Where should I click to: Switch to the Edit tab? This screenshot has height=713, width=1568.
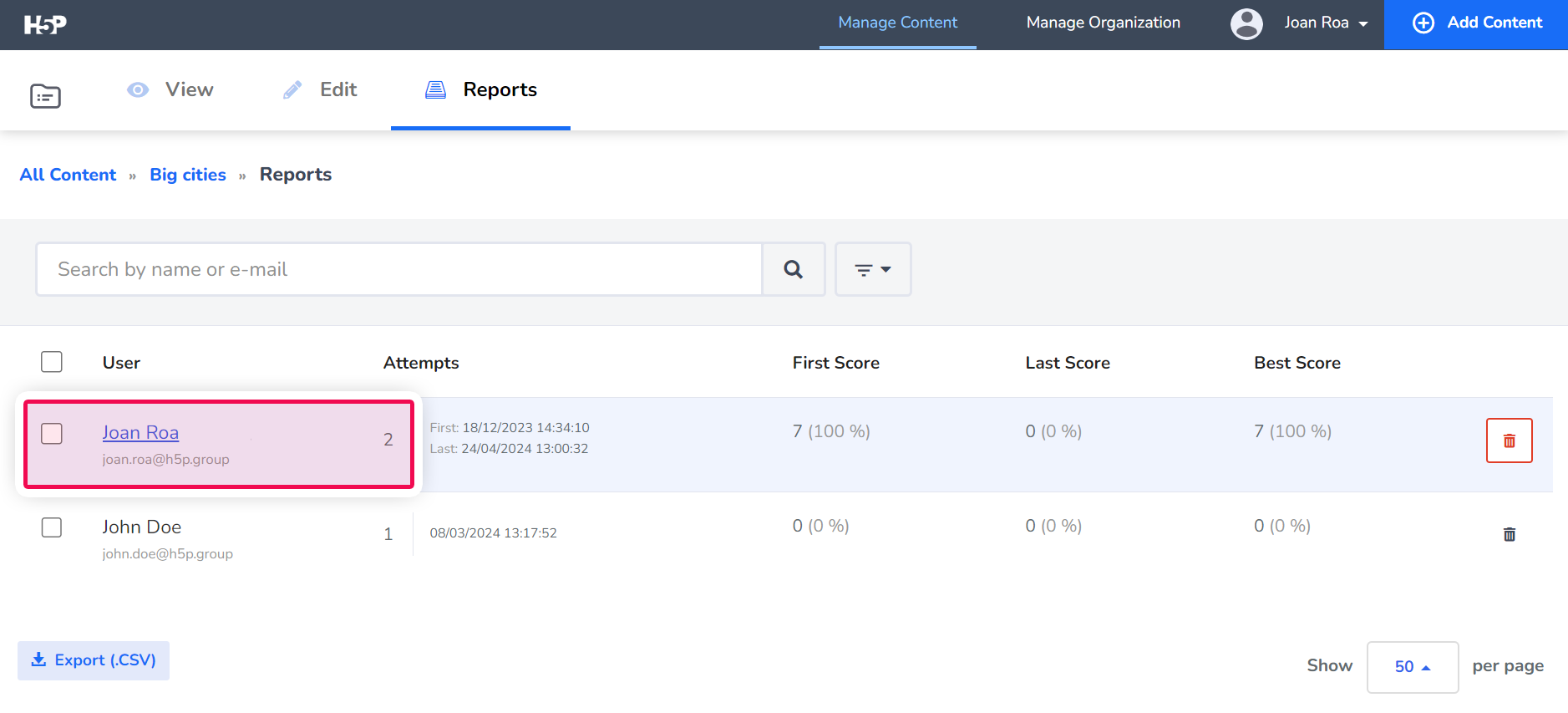(x=320, y=89)
